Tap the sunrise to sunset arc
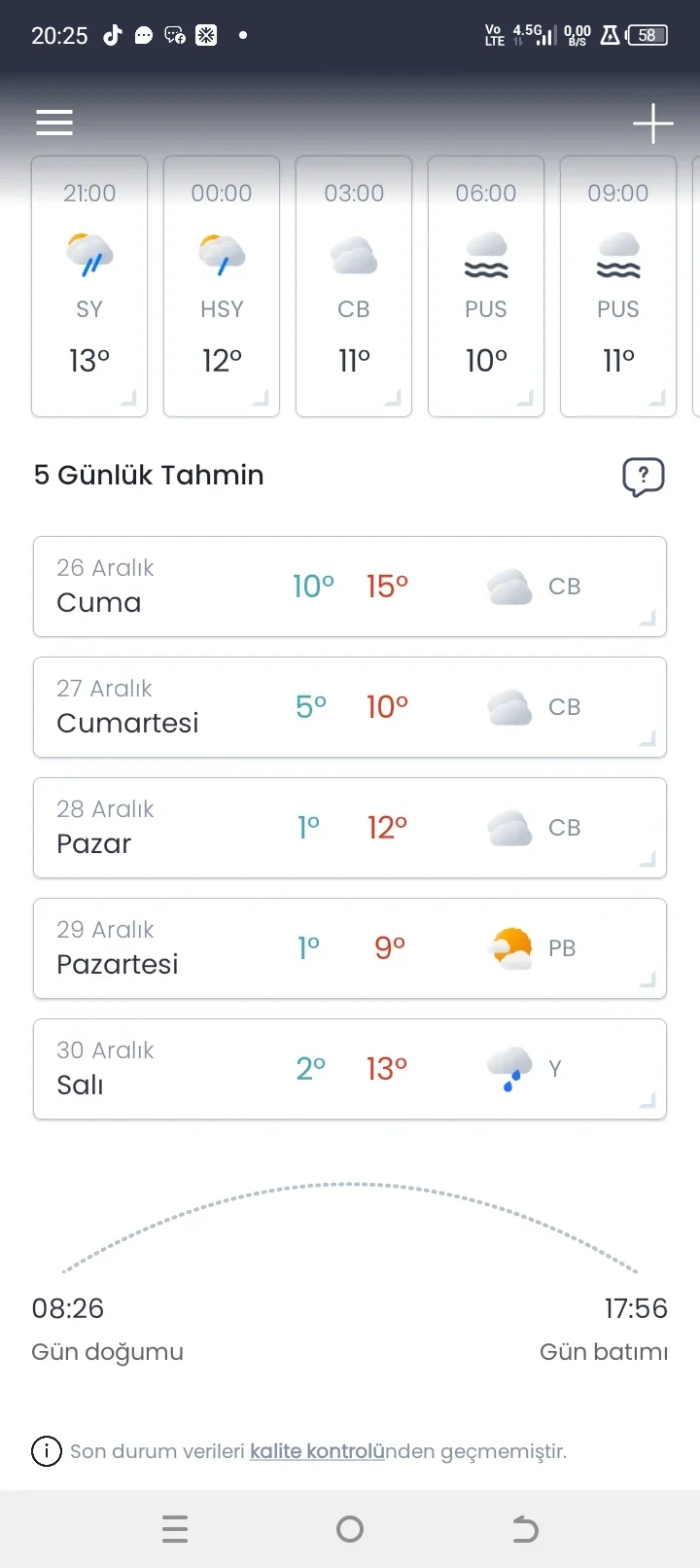The height and width of the screenshot is (1568, 700). 350,1187
